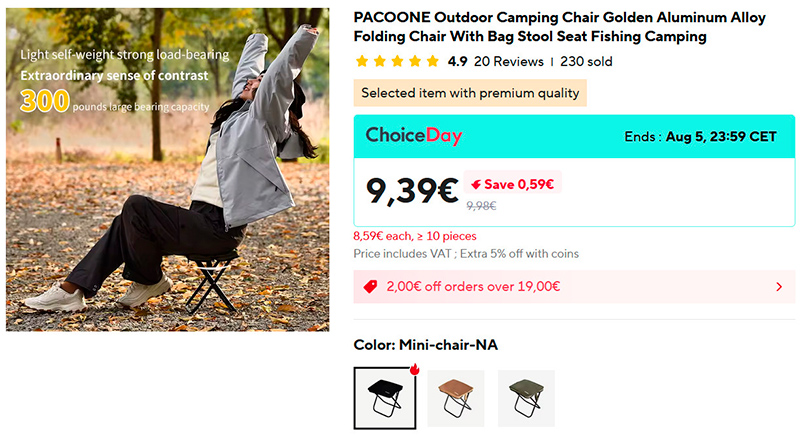800x442 pixels.
Task: Select the black mini-chair color
Action: tap(384, 398)
